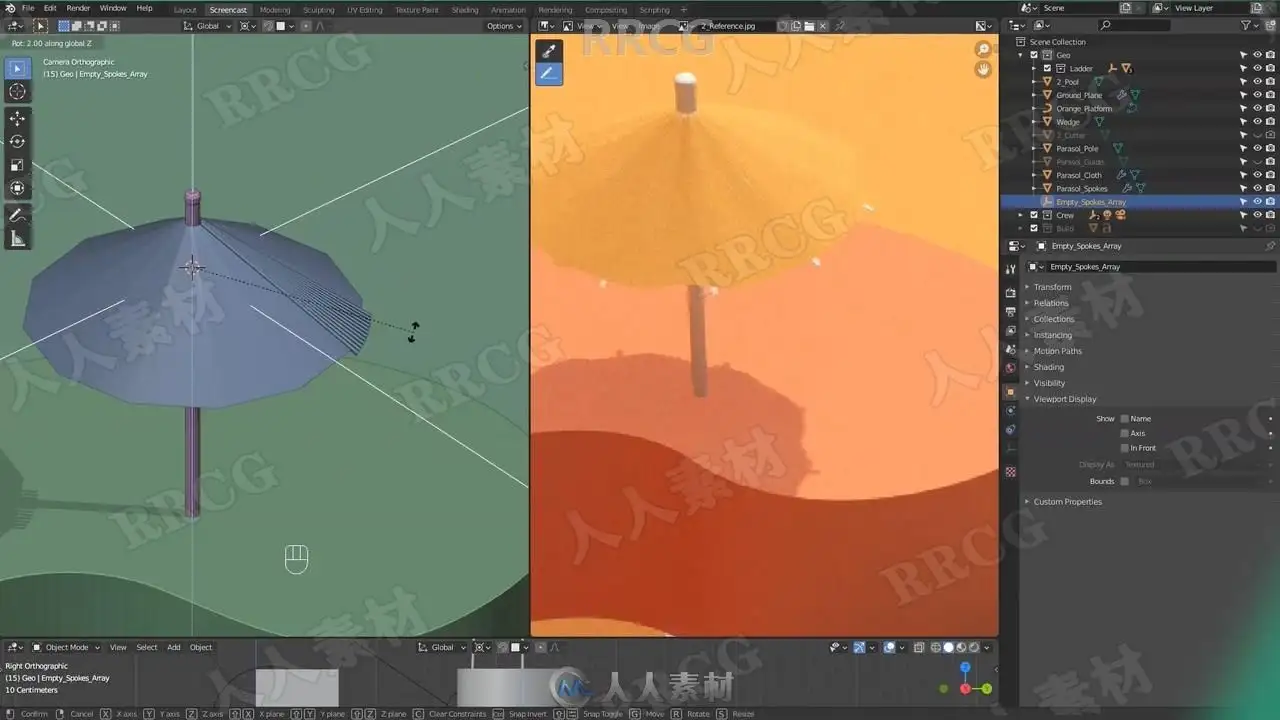Enable the Show Name checkbox

(1124, 419)
